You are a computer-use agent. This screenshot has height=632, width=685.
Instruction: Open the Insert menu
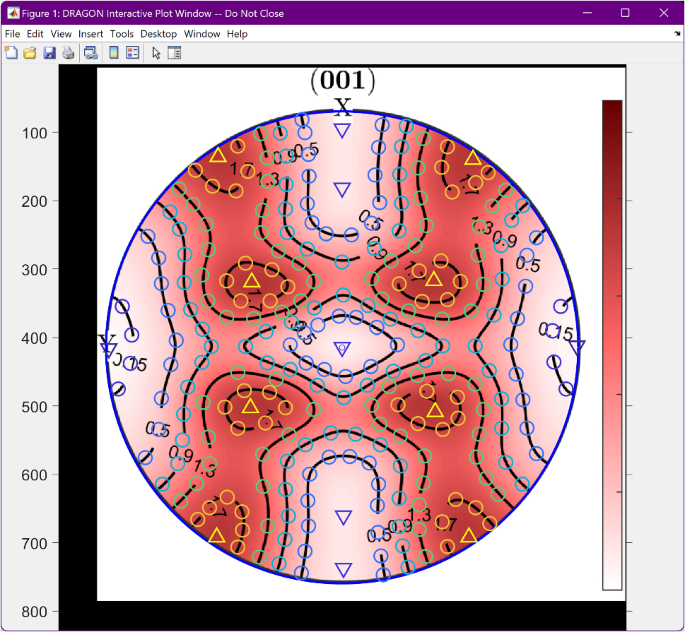(x=90, y=34)
